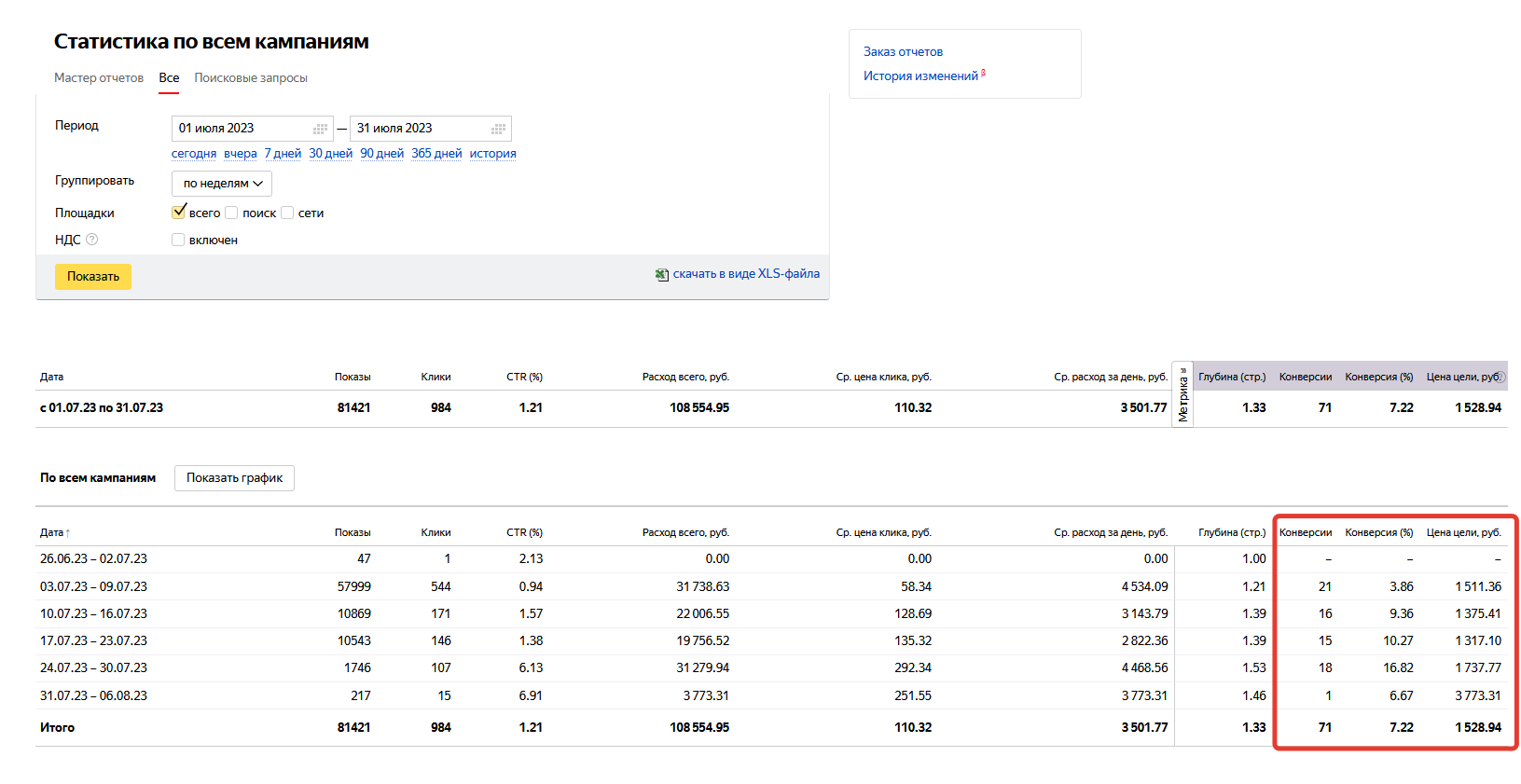1521x784 pixels.
Task: Open calendar icon in start date field
Action: click(320, 129)
